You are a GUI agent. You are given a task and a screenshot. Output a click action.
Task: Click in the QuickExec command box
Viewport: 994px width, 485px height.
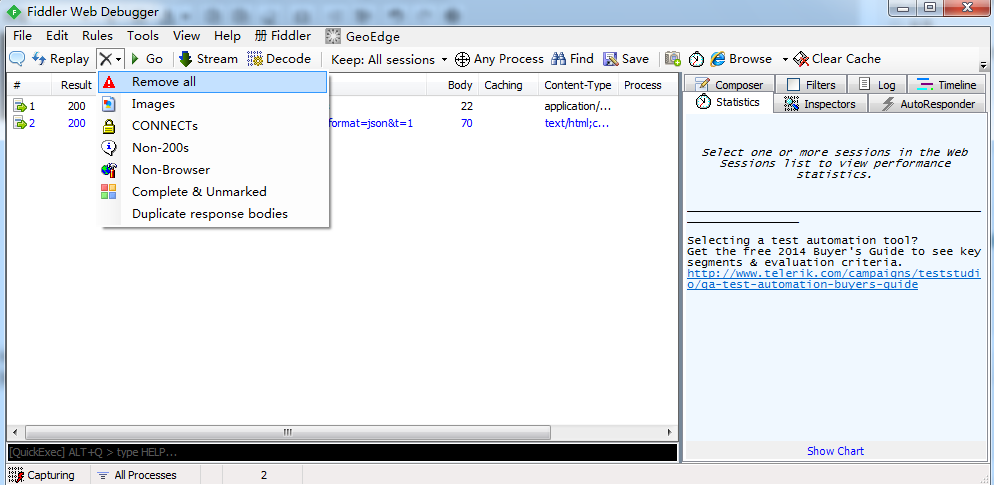[342, 452]
